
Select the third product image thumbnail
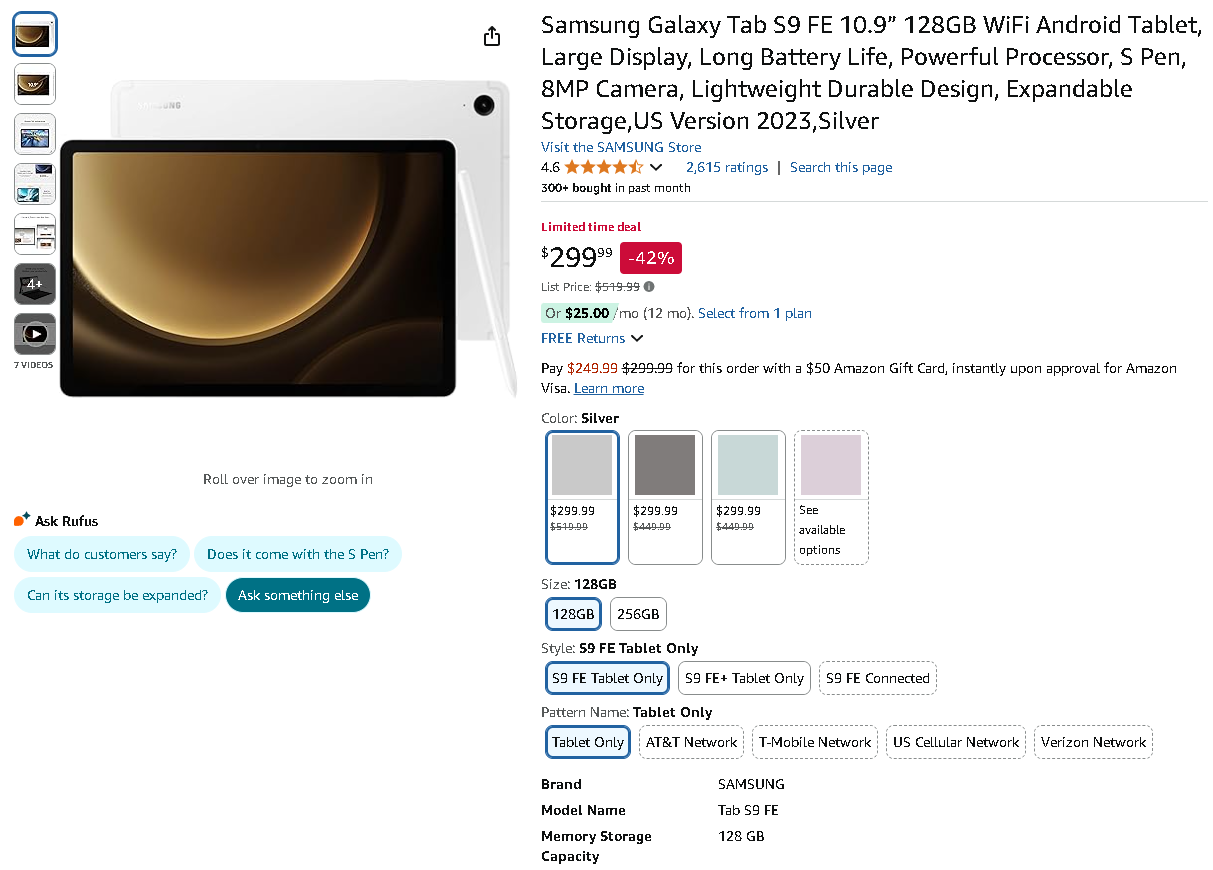(x=34, y=133)
